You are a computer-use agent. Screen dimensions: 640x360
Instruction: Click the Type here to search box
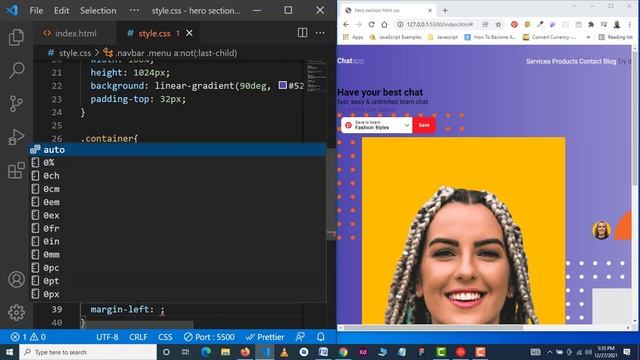[88, 352]
